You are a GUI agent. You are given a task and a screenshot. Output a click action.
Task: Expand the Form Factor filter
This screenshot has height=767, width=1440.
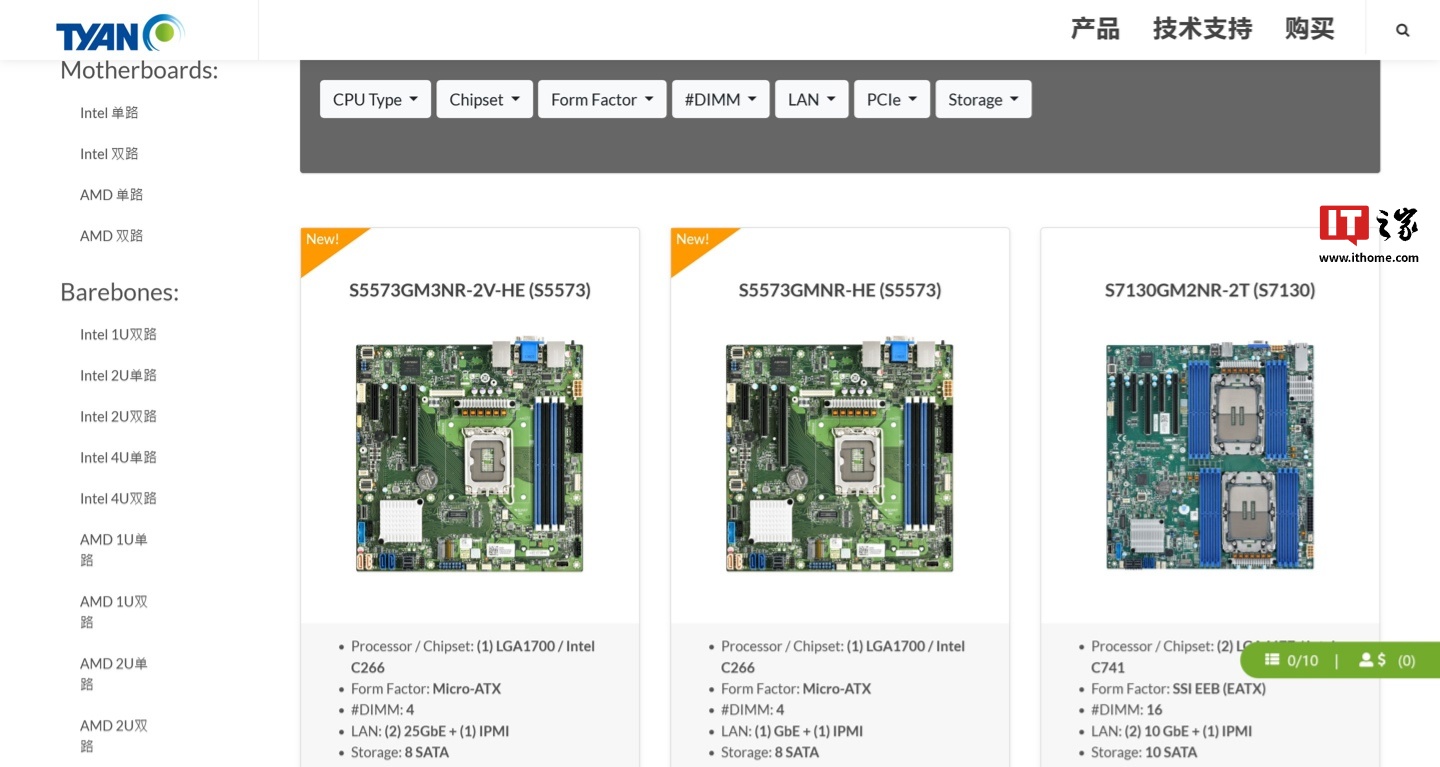point(602,99)
